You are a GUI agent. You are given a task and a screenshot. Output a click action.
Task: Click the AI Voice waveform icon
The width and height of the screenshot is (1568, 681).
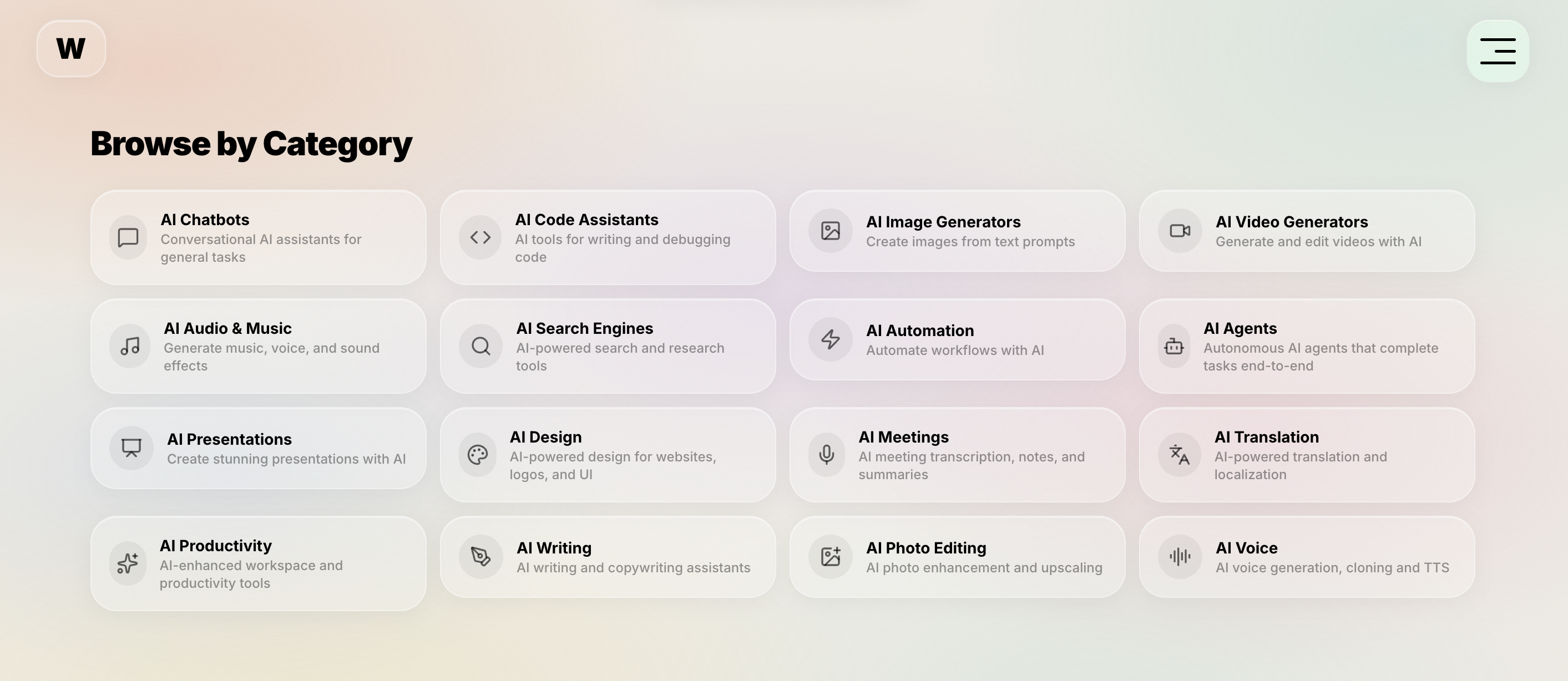point(1179,556)
